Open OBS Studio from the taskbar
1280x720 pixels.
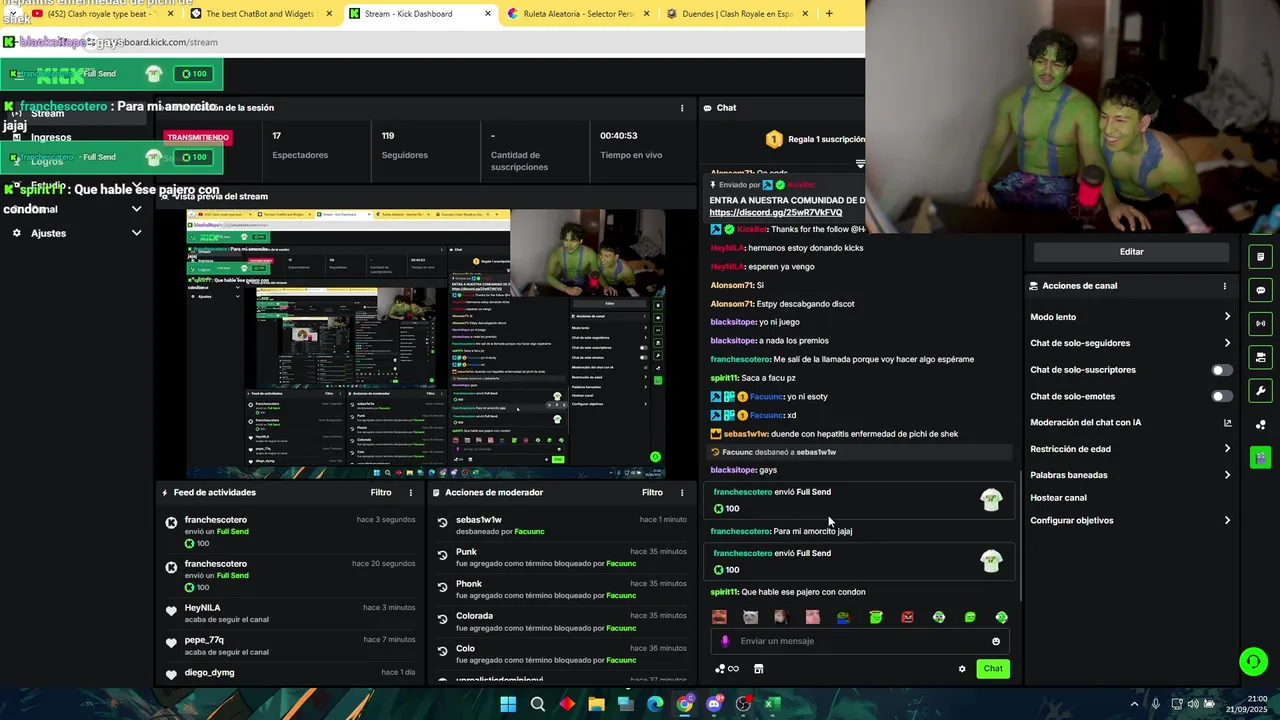tap(743, 704)
